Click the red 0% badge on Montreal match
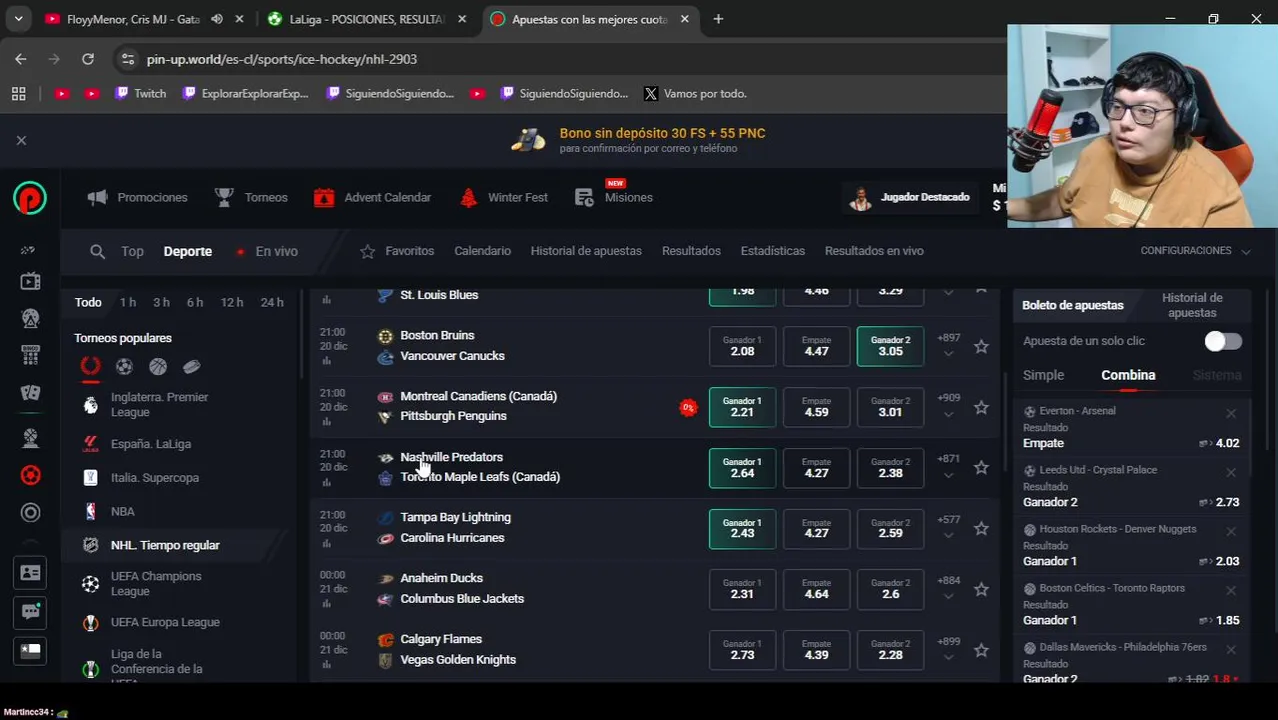1278x720 pixels. (x=688, y=408)
